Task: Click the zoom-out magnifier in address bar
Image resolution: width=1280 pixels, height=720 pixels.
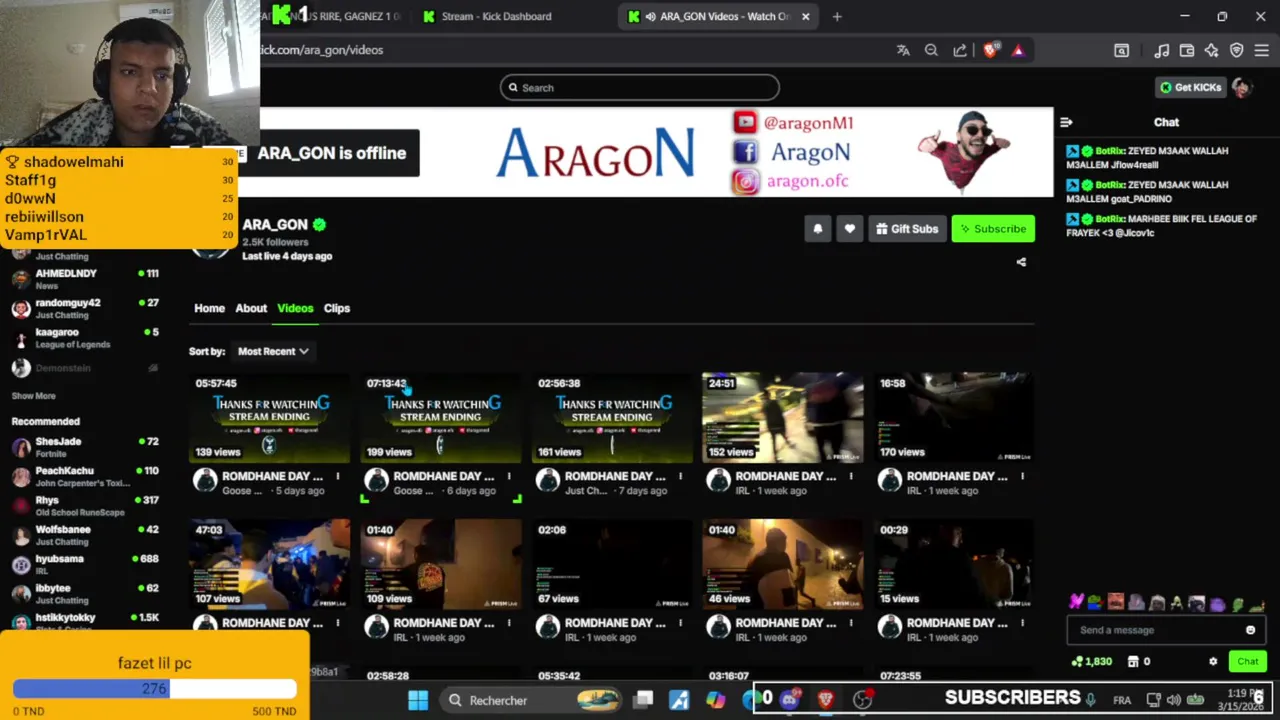Action: [x=931, y=50]
